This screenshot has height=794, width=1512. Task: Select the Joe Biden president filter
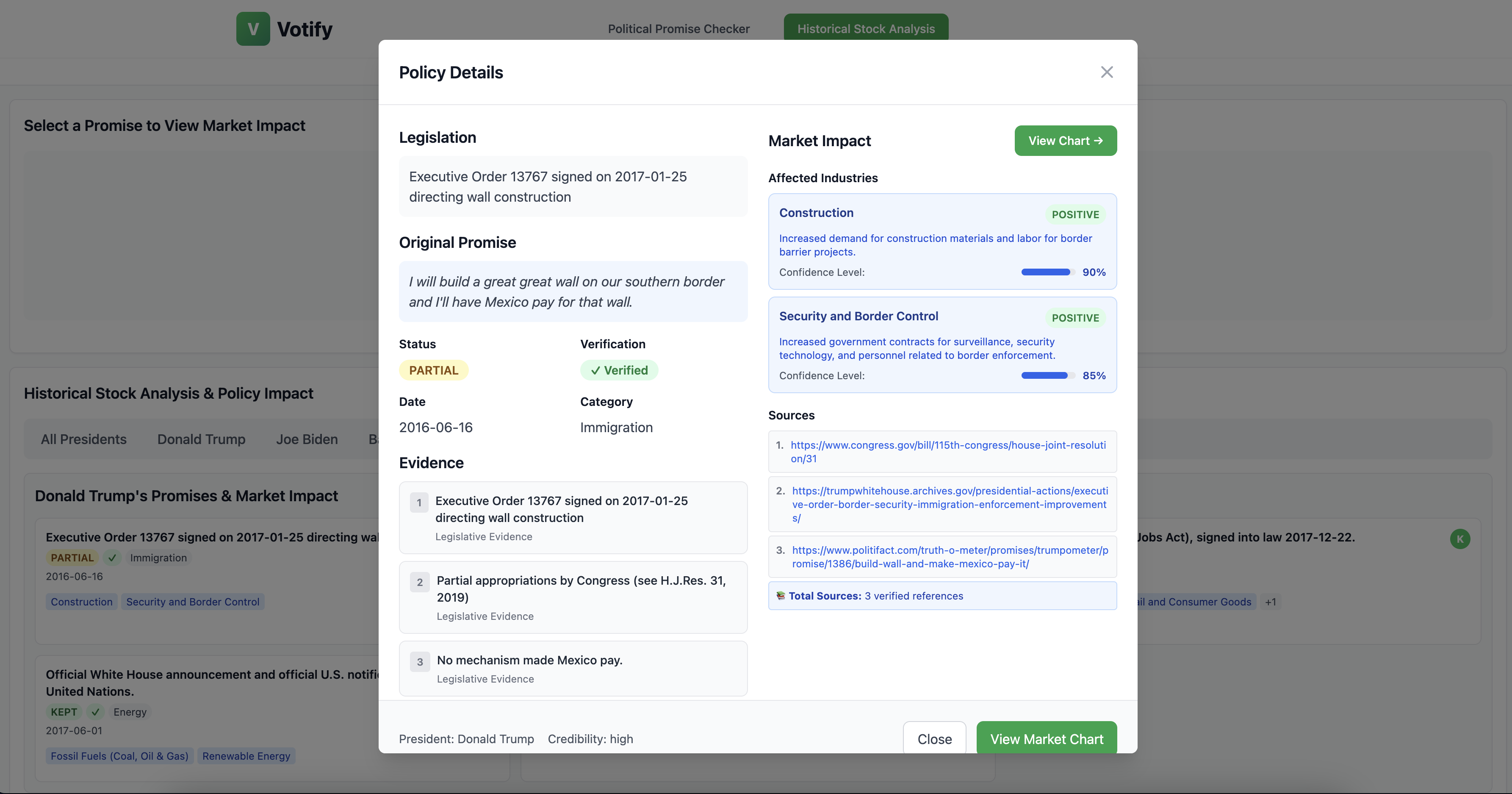[x=307, y=439]
